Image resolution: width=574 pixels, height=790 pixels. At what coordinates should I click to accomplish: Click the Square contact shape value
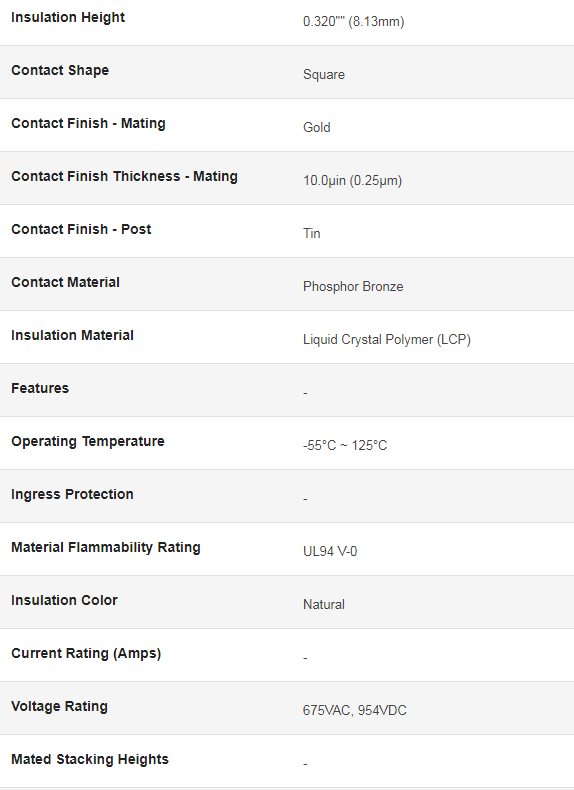(324, 75)
